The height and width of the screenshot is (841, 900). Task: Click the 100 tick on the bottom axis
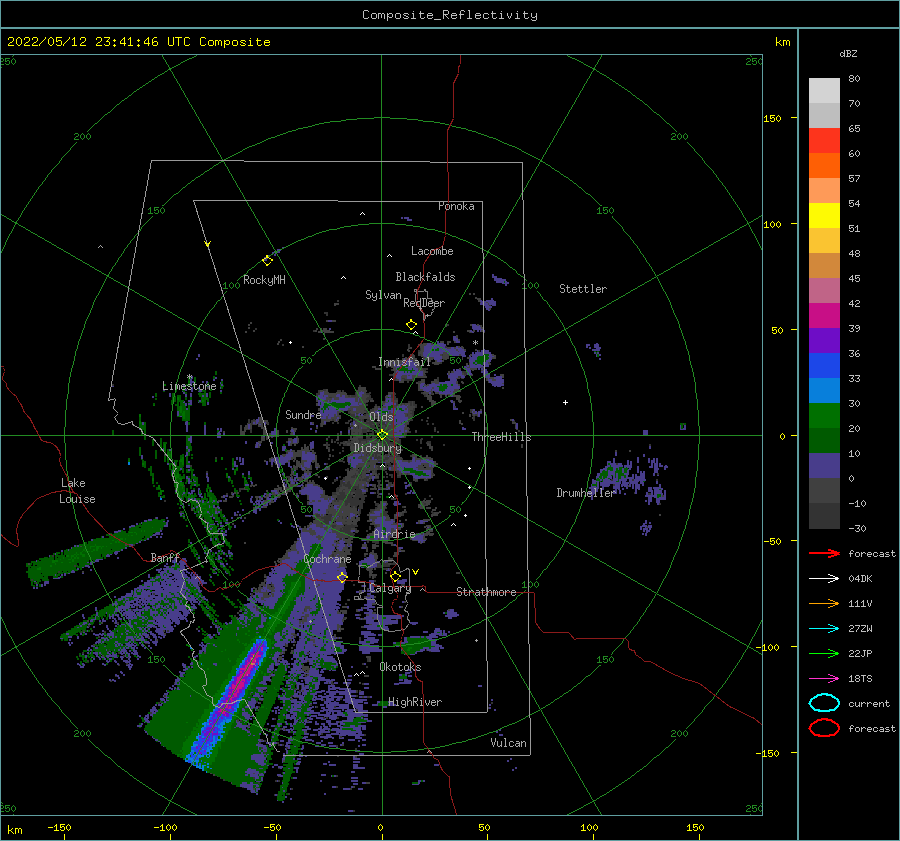pyautogui.click(x=589, y=827)
